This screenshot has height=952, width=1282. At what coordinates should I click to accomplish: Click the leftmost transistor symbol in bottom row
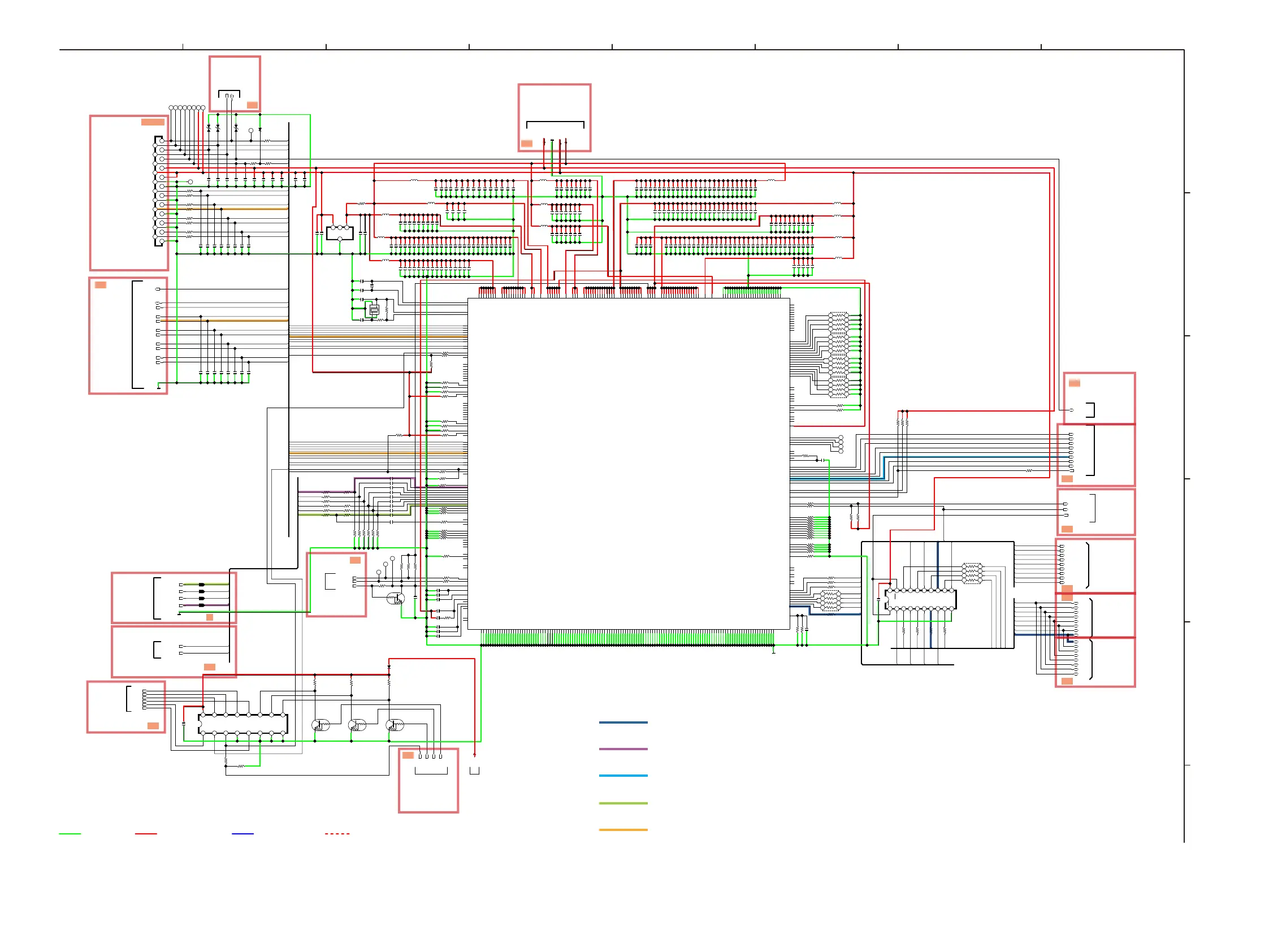(x=320, y=725)
